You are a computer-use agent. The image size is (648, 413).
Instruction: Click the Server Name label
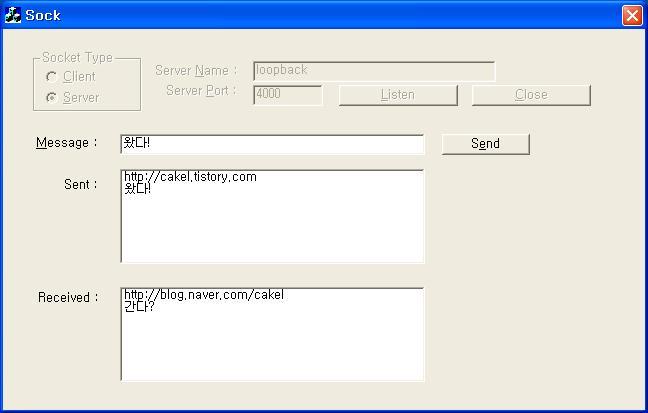pos(196,71)
